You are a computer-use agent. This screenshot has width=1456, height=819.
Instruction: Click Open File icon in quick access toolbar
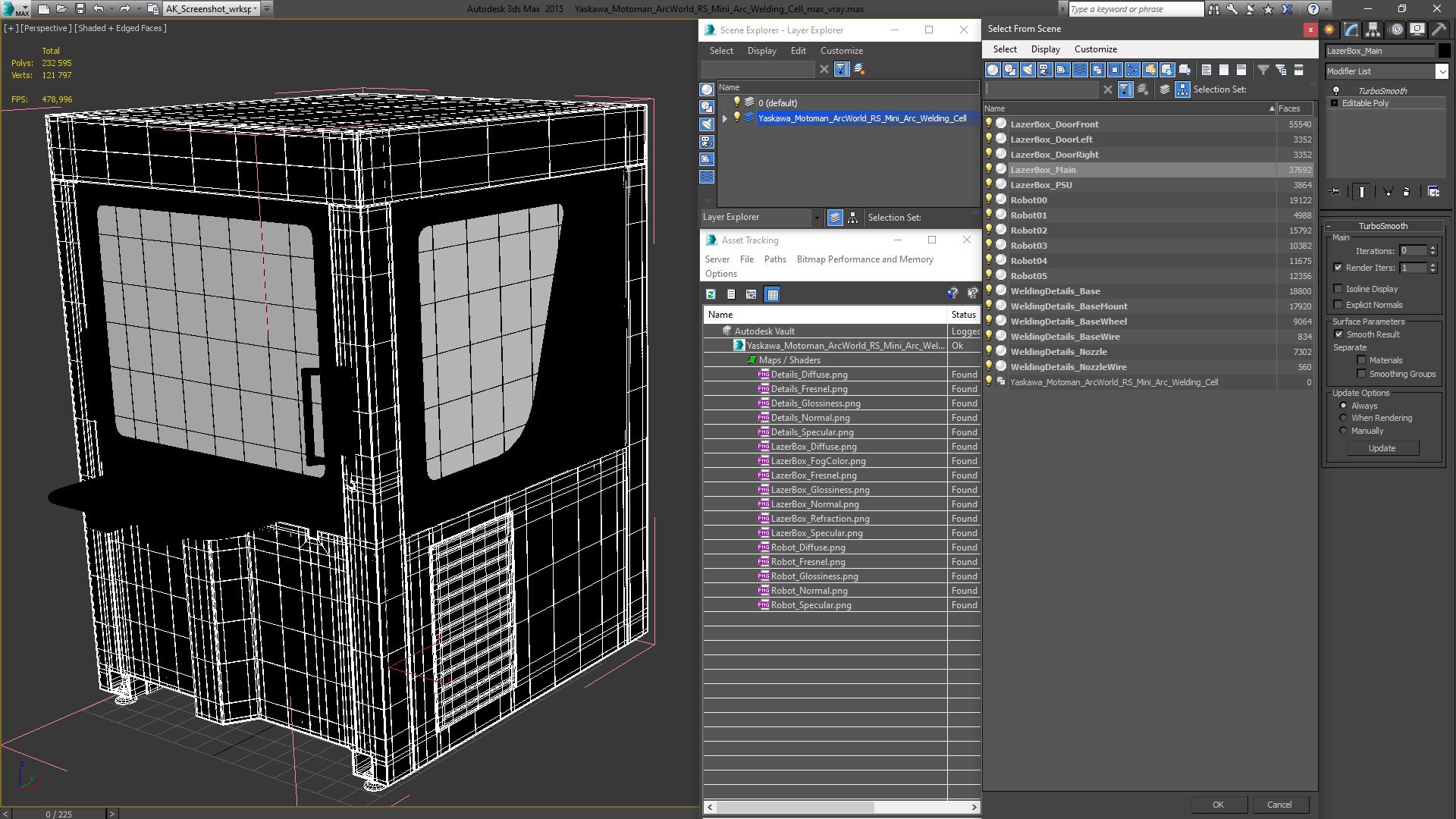(x=61, y=9)
